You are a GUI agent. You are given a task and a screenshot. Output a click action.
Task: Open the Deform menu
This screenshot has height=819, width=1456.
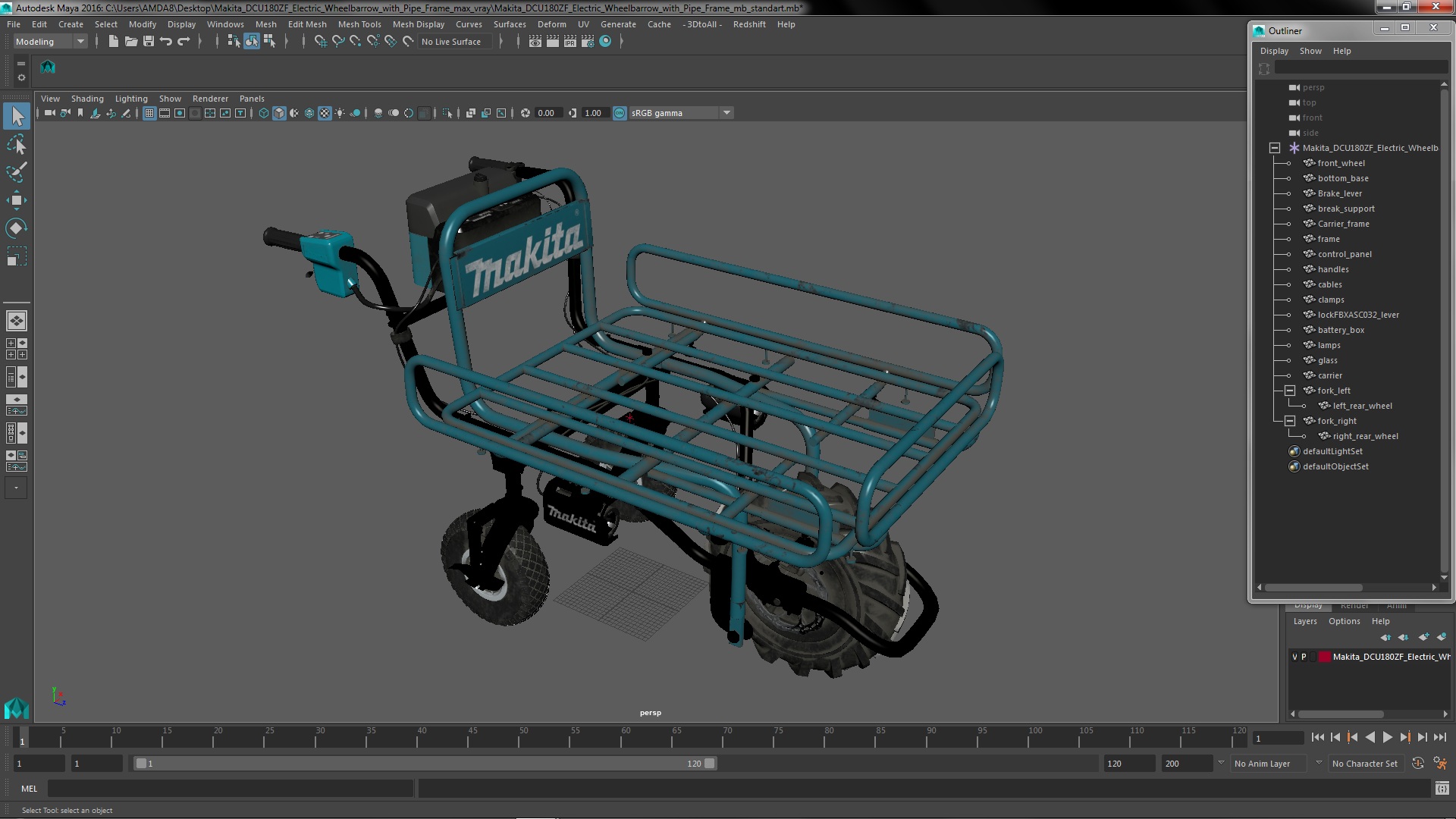[x=551, y=24]
